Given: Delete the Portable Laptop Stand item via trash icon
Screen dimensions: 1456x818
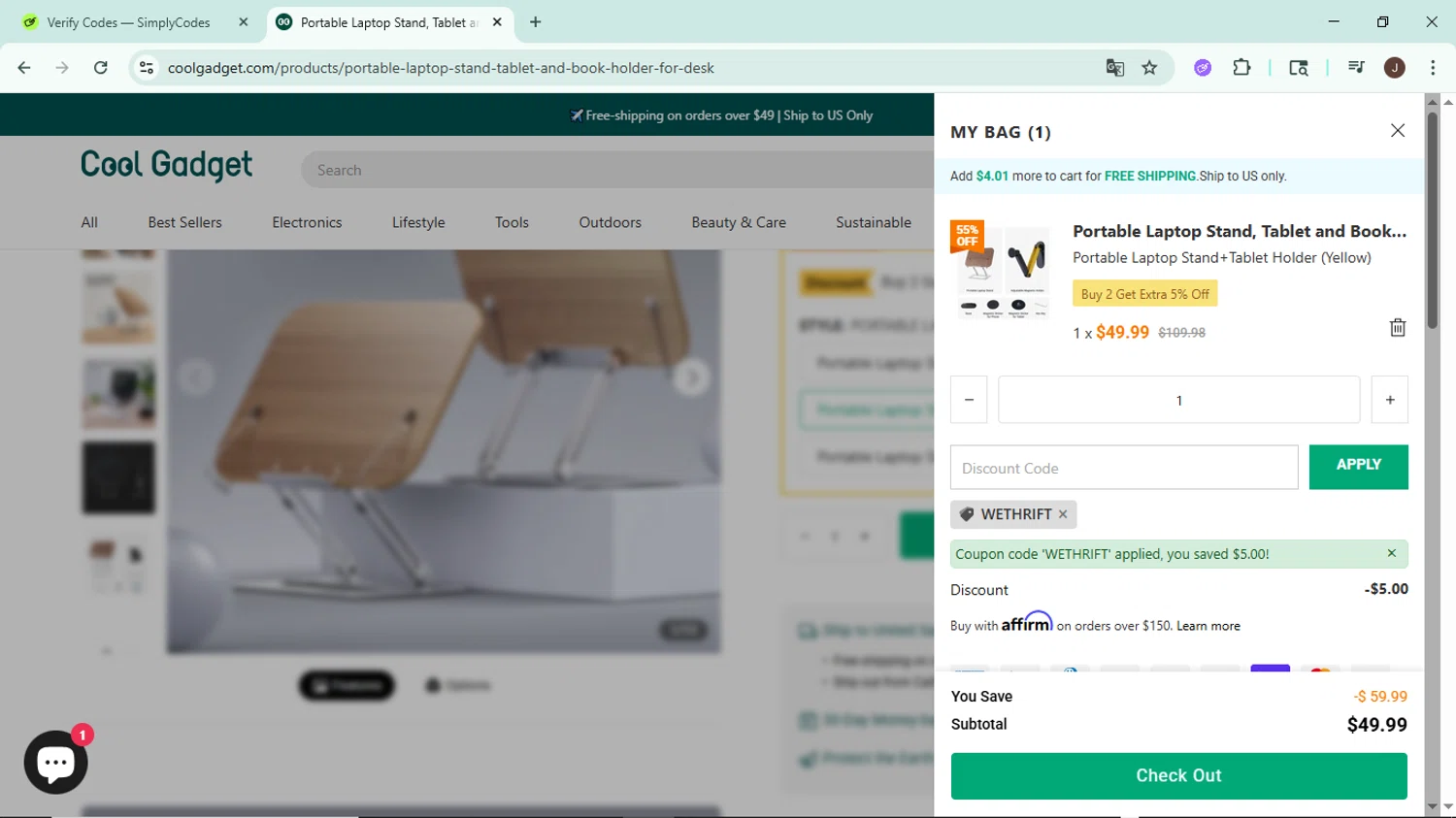Looking at the screenshot, I should pyautogui.click(x=1398, y=328).
